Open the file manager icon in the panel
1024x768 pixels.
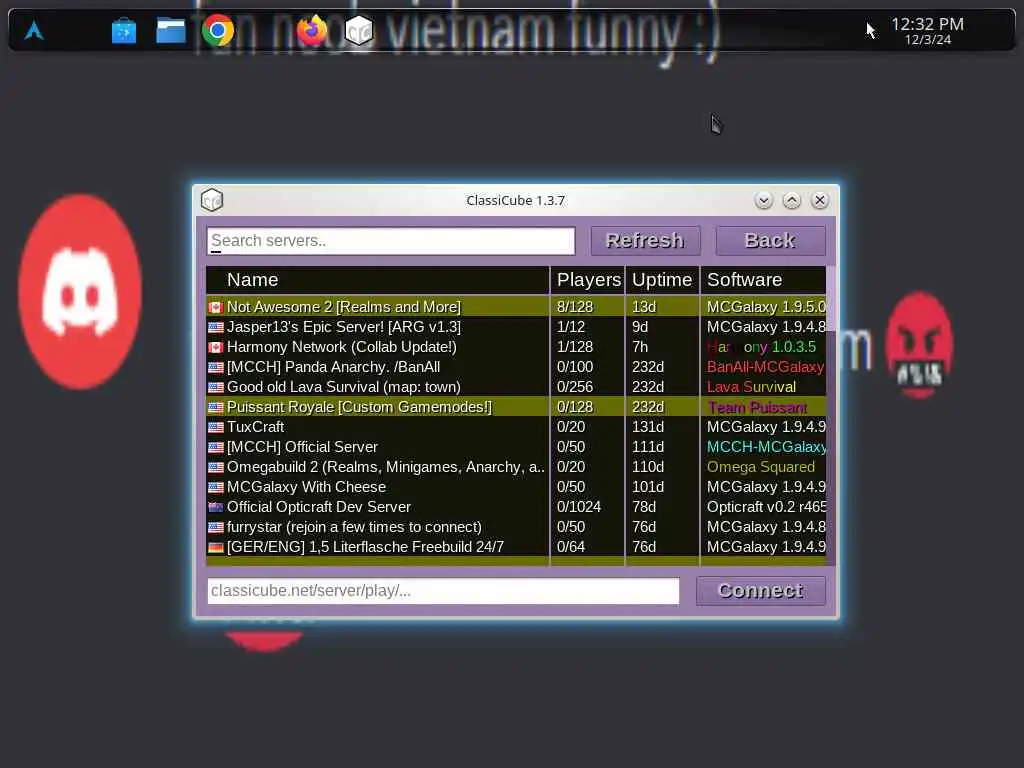coord(170,31)
